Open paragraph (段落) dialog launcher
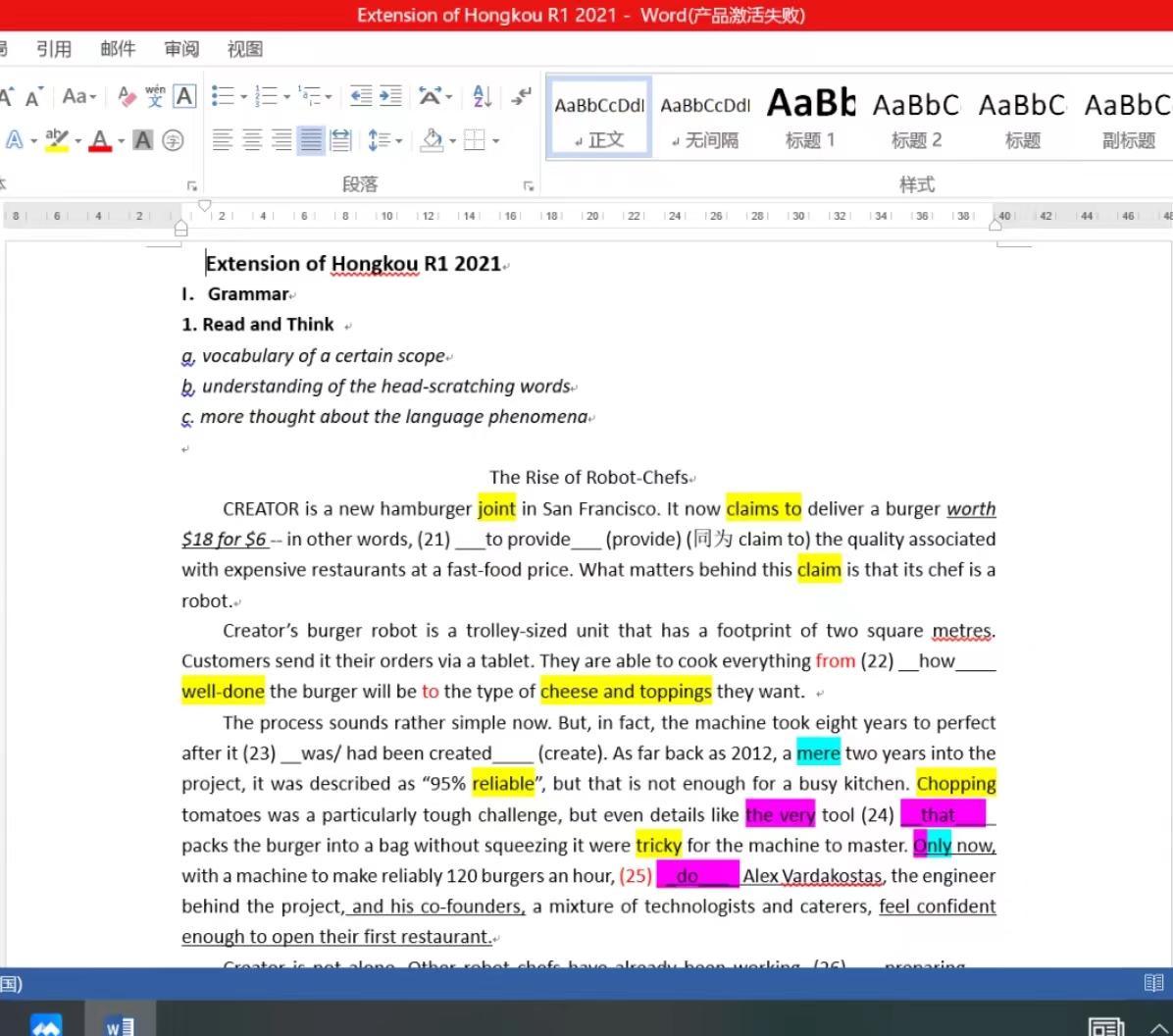This screenshot has height=1036, width=1173. (x=529, y=185)
